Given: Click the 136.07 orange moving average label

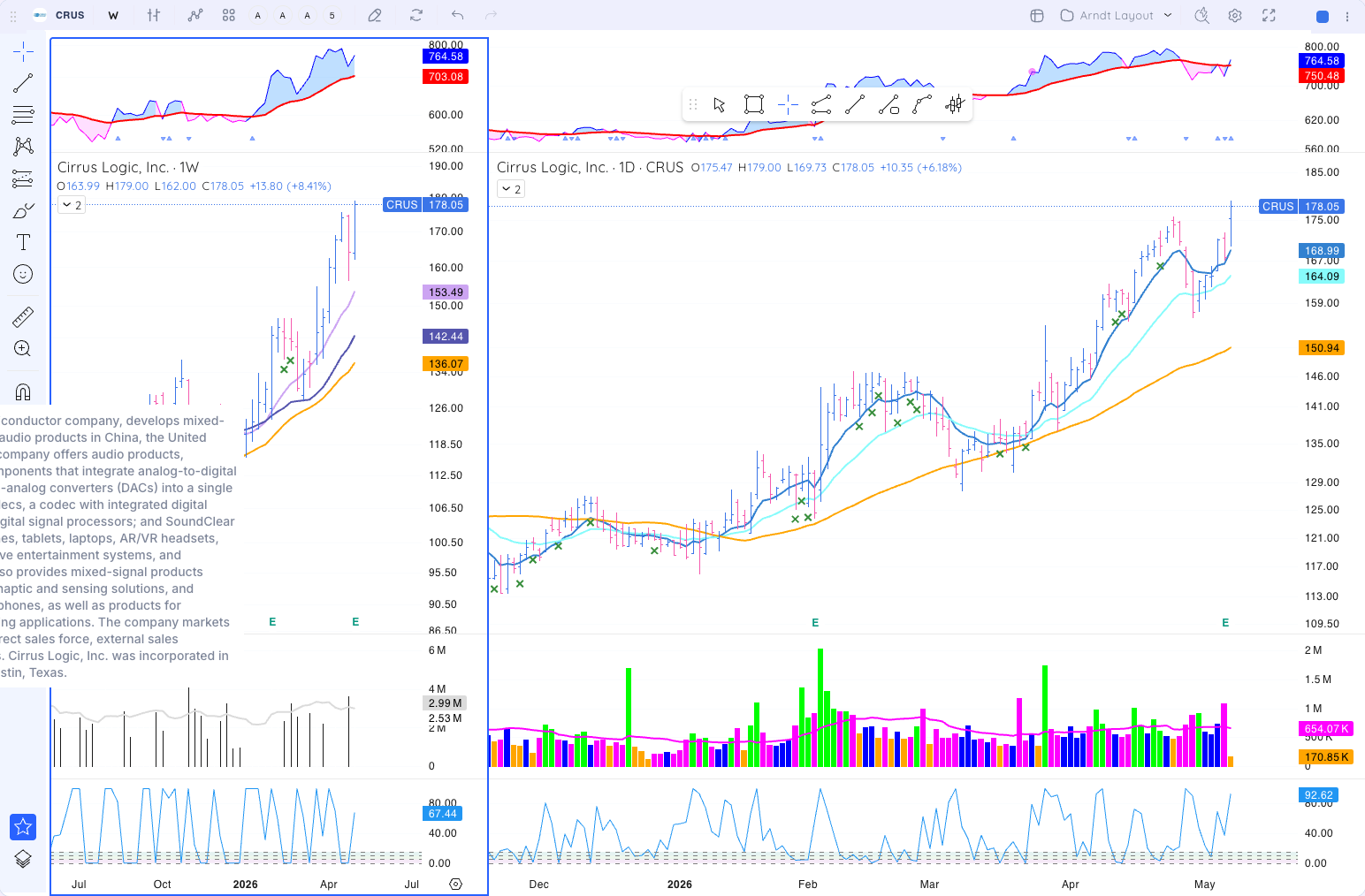Looking at the screenshot, I should click(446, 363).
